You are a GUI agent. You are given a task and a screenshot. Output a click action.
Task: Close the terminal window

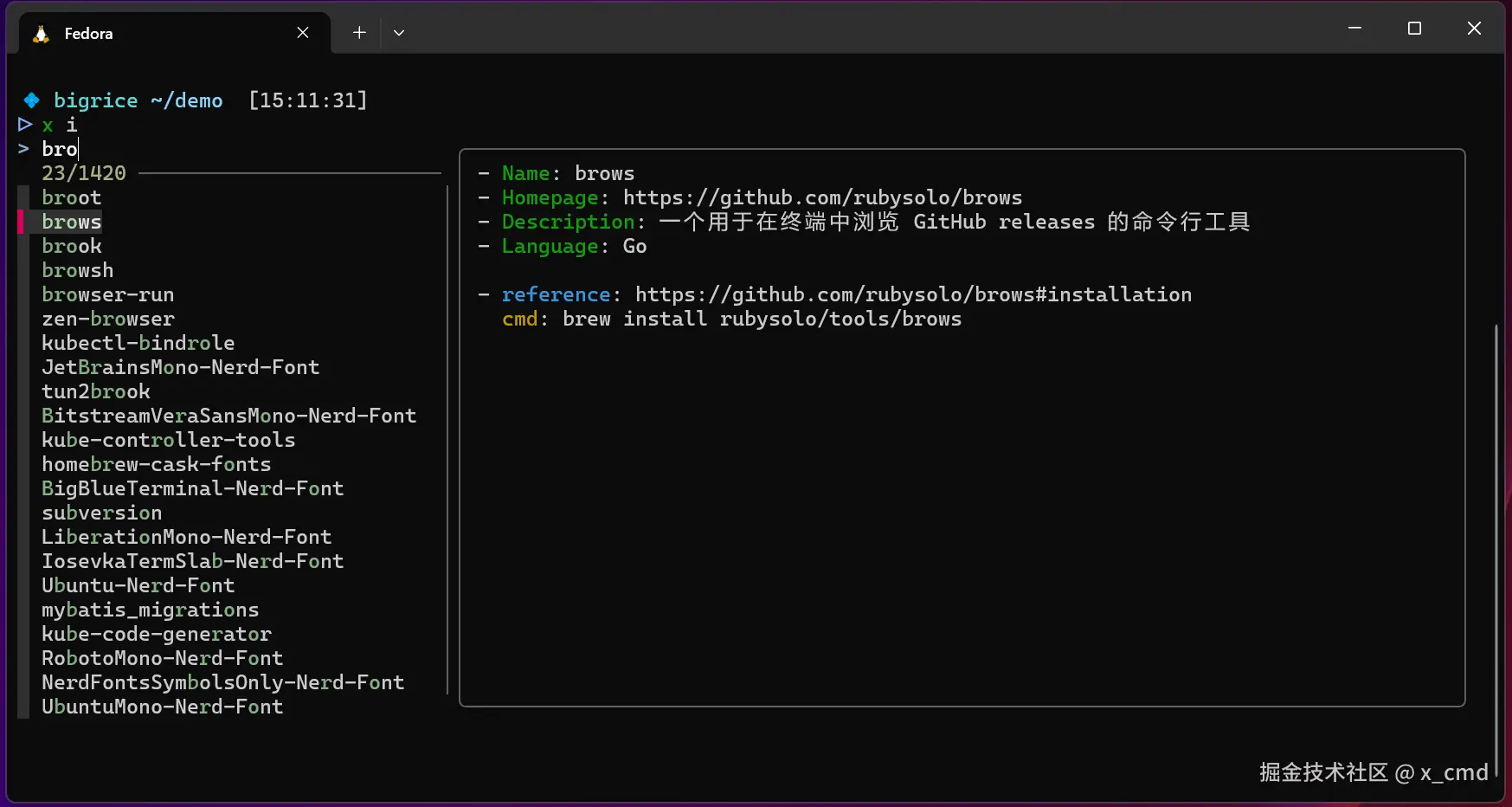coord(1474,29)
